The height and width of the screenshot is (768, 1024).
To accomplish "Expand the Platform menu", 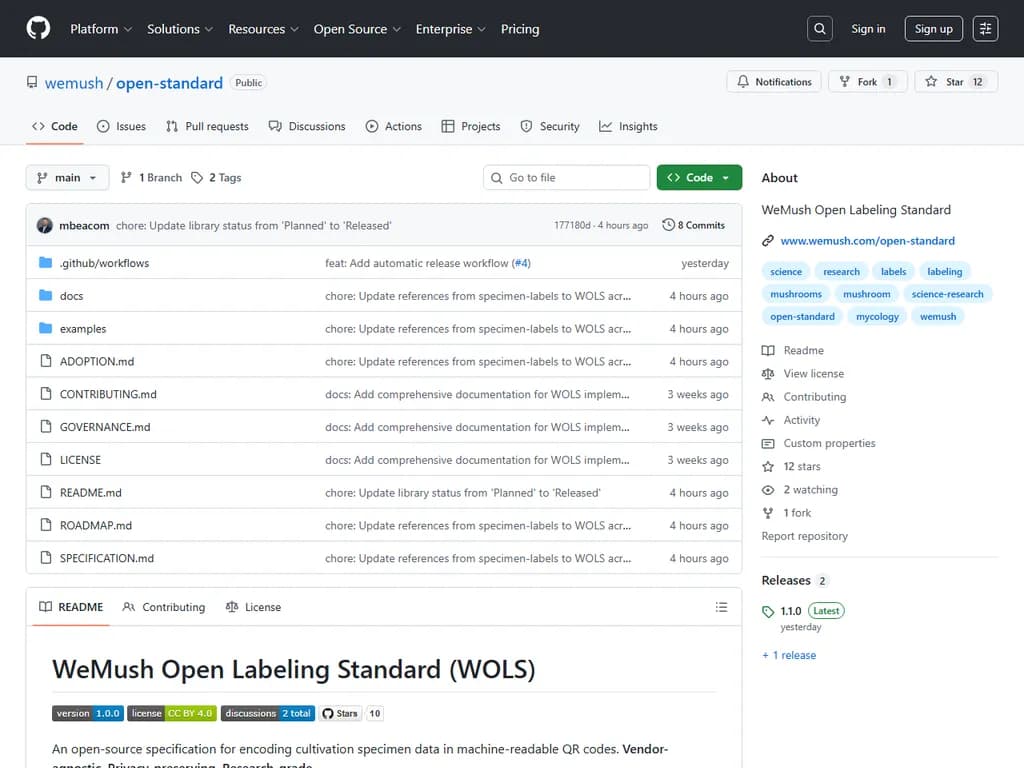I will click(101, 29).
